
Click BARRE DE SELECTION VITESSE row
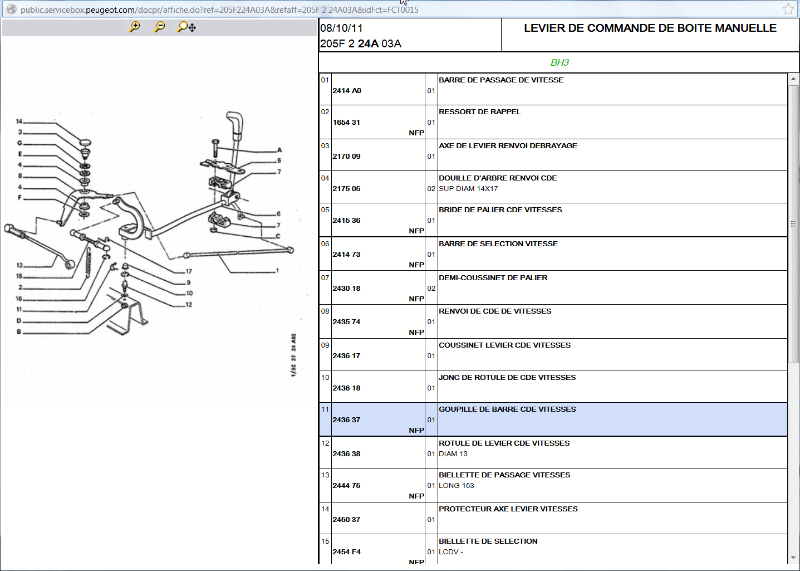[x=553, y=254]
